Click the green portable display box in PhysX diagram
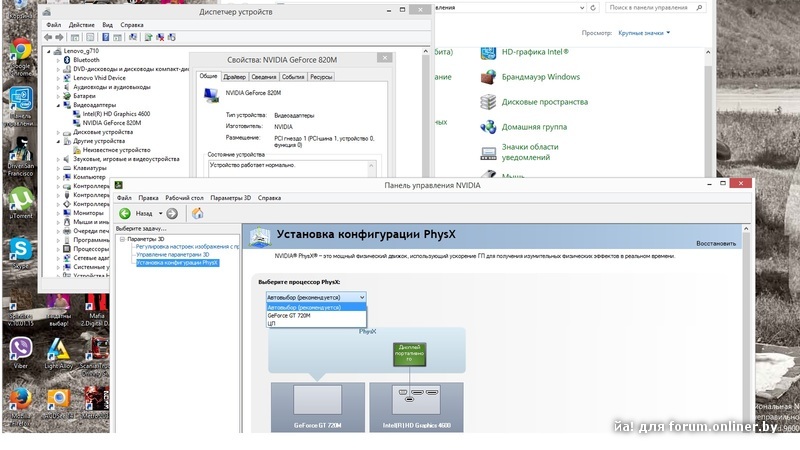The width and height of the screenshot is (800, 450). (x=409, y=354)
